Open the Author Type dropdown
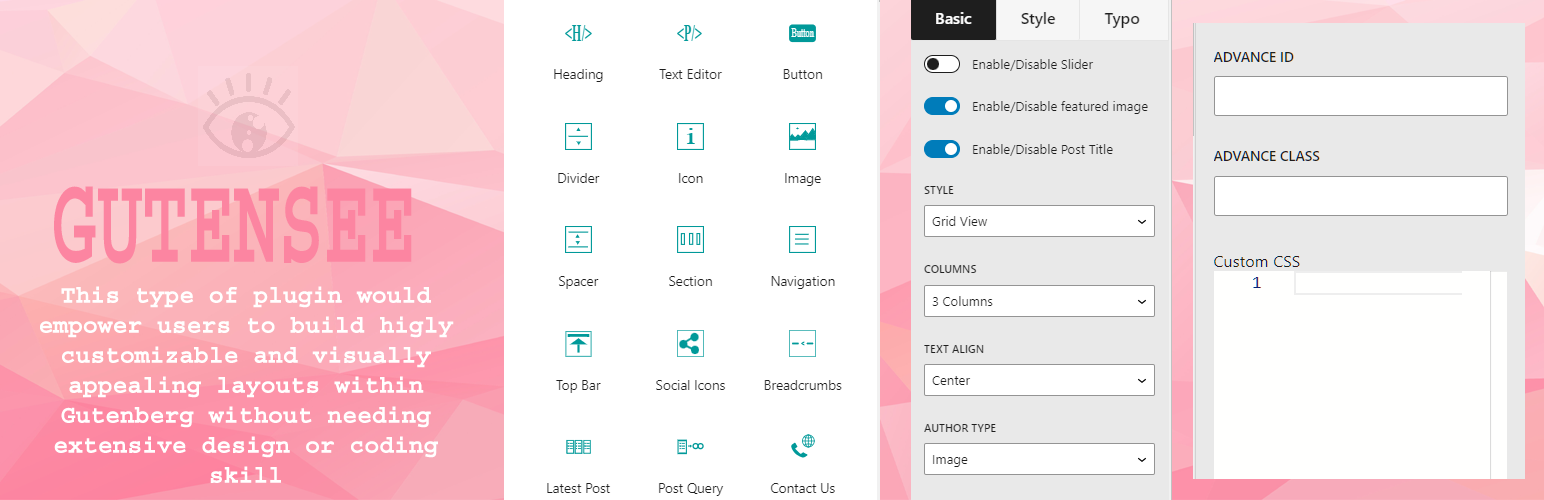Screen dimensions: 1544x500 [x=1039, y=459]
